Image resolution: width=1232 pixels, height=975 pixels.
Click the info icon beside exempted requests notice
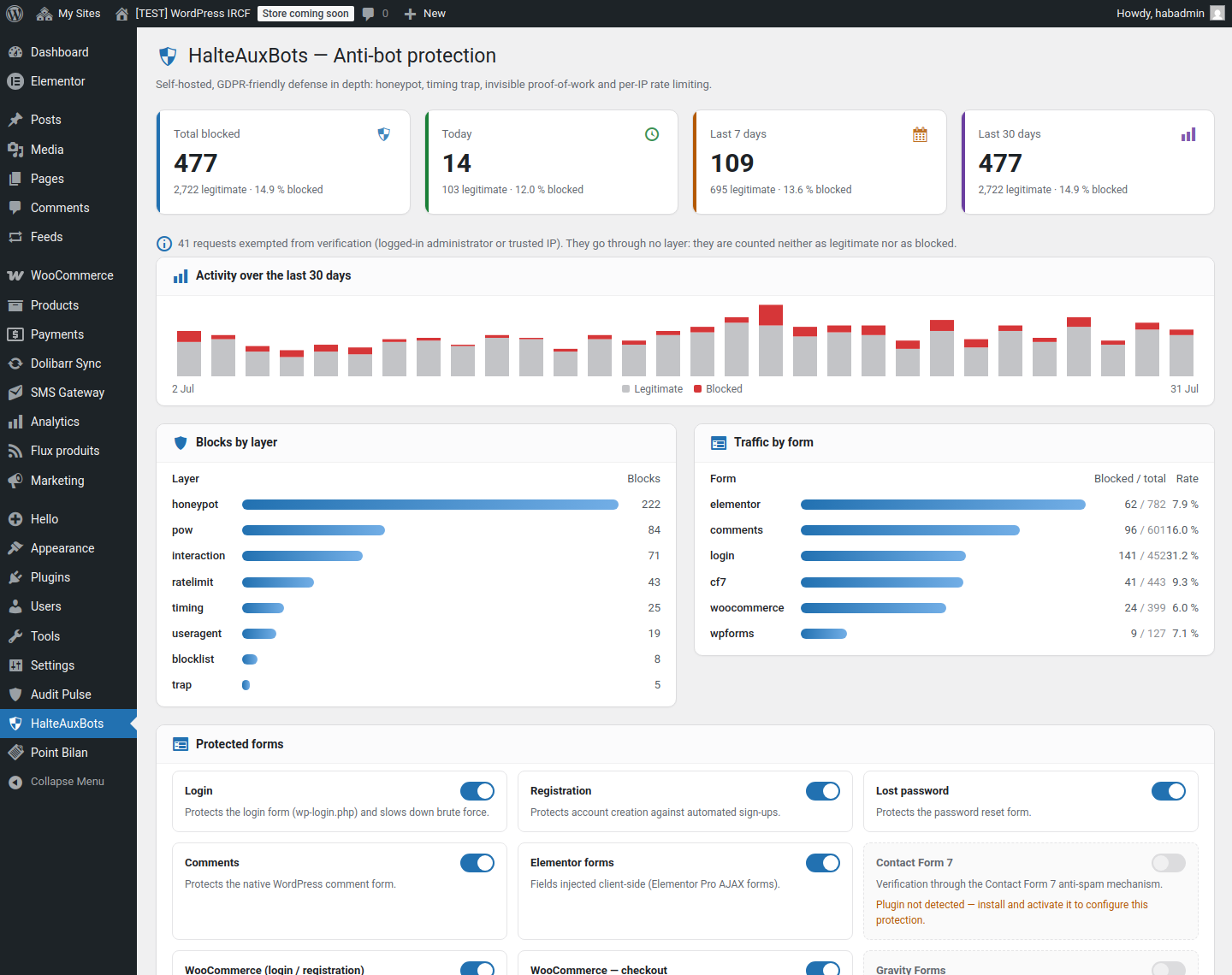pyautogui.click(x=164, y=244)
